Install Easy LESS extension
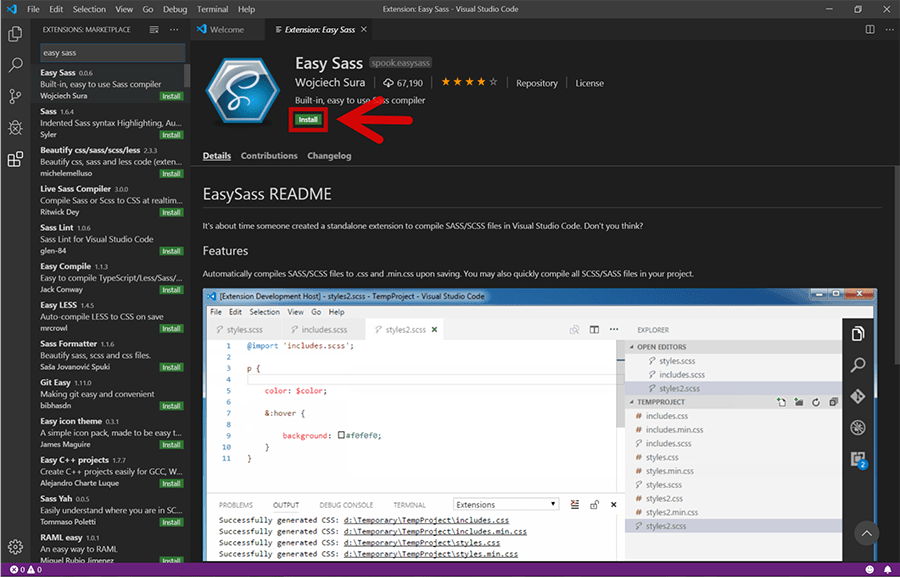The image size is (900, 577). [x=171, y=328]
